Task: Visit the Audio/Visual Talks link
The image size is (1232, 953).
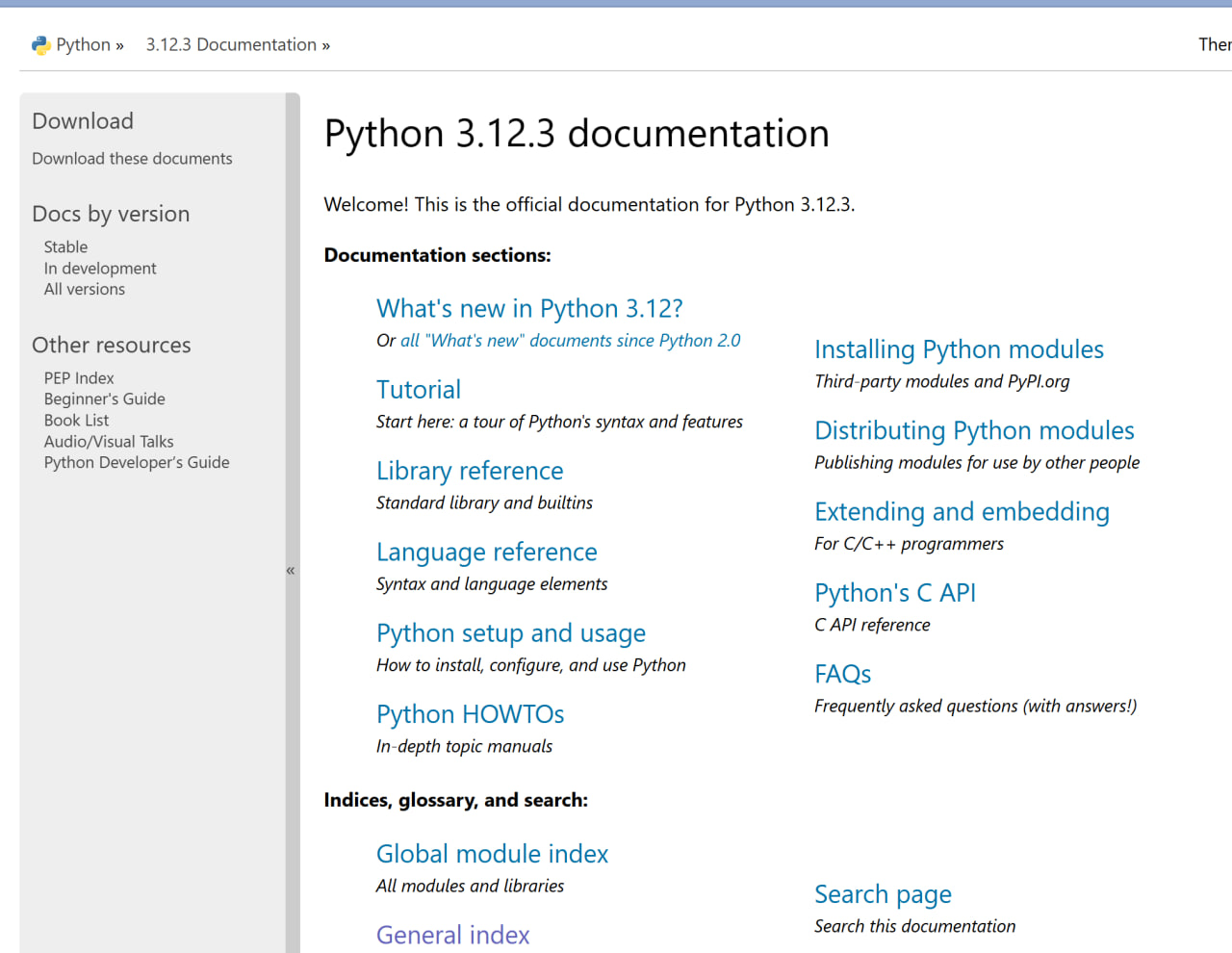Action: [x=109, y=442]
